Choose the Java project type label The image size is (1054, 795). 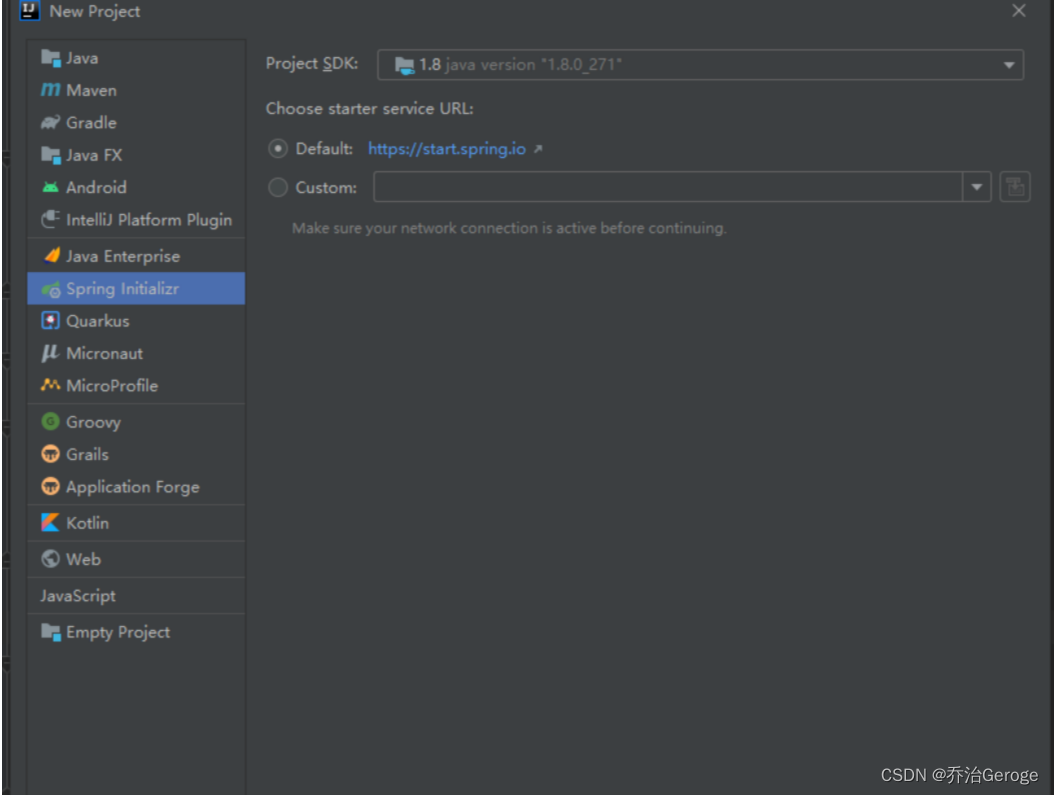82,58
